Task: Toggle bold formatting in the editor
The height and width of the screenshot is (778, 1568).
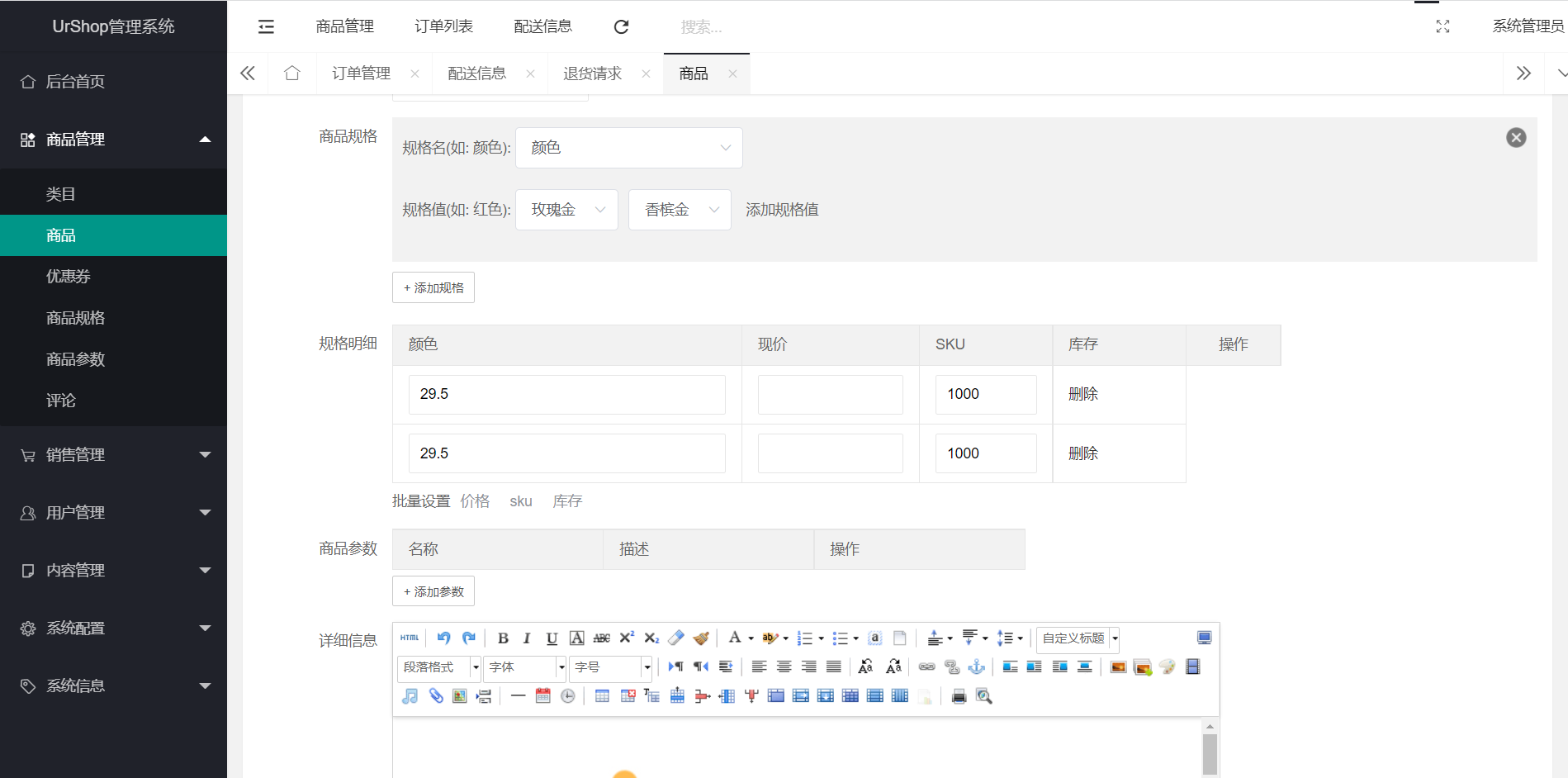Action: (503, 638)
